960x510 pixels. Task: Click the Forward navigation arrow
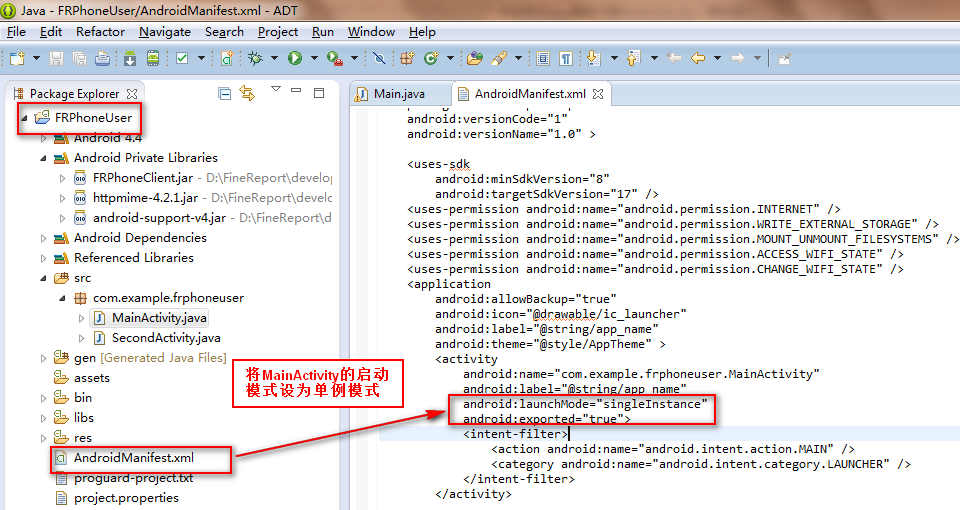[738, 58]
